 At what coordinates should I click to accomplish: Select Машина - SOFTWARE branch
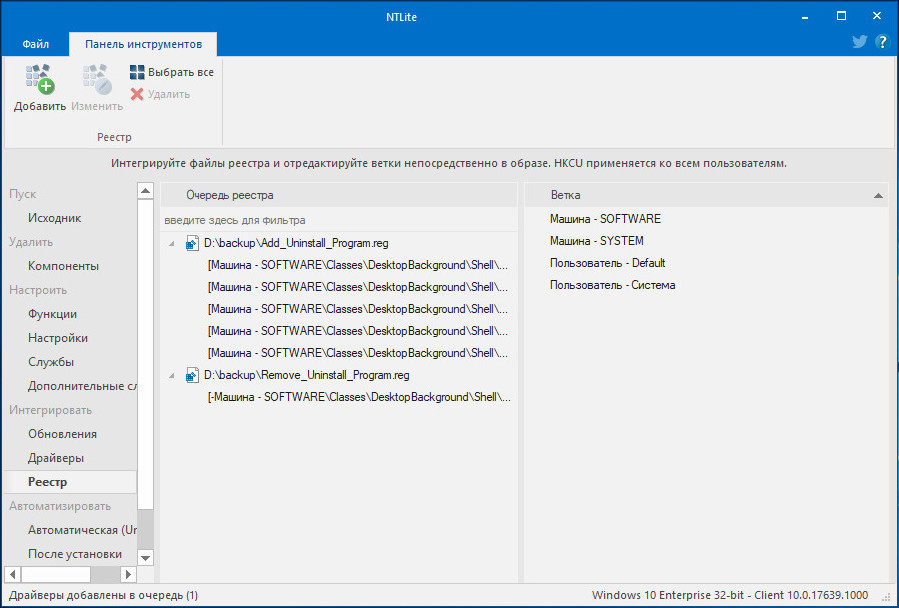click(x=605, y=219)
